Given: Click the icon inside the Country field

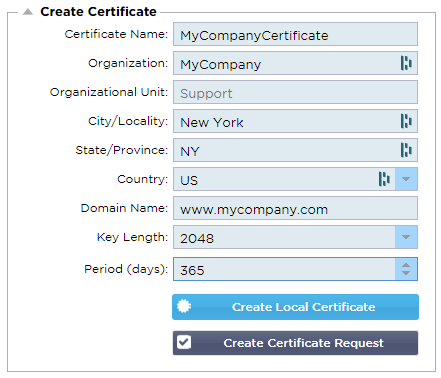Looking at the screenshot, I should coord(384,179).
